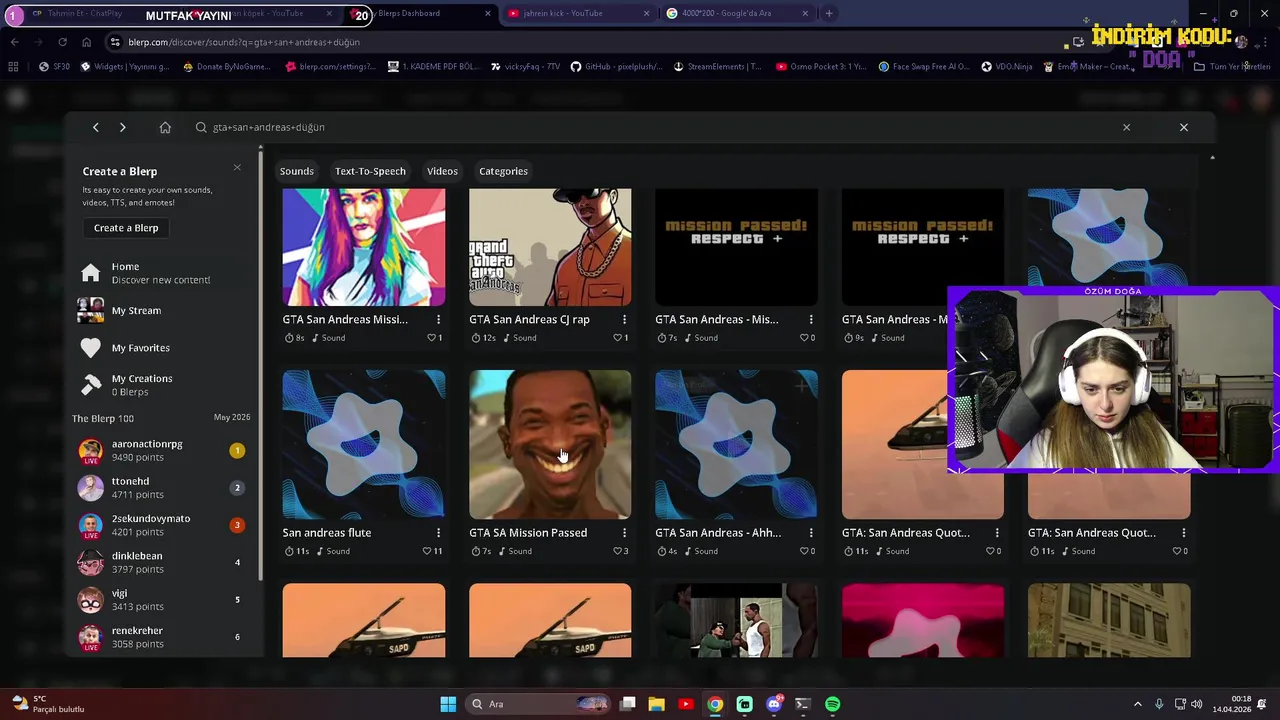Switch to the Categories tab
The height and width of the screenshot is (720, 1280).
[503, 171]
